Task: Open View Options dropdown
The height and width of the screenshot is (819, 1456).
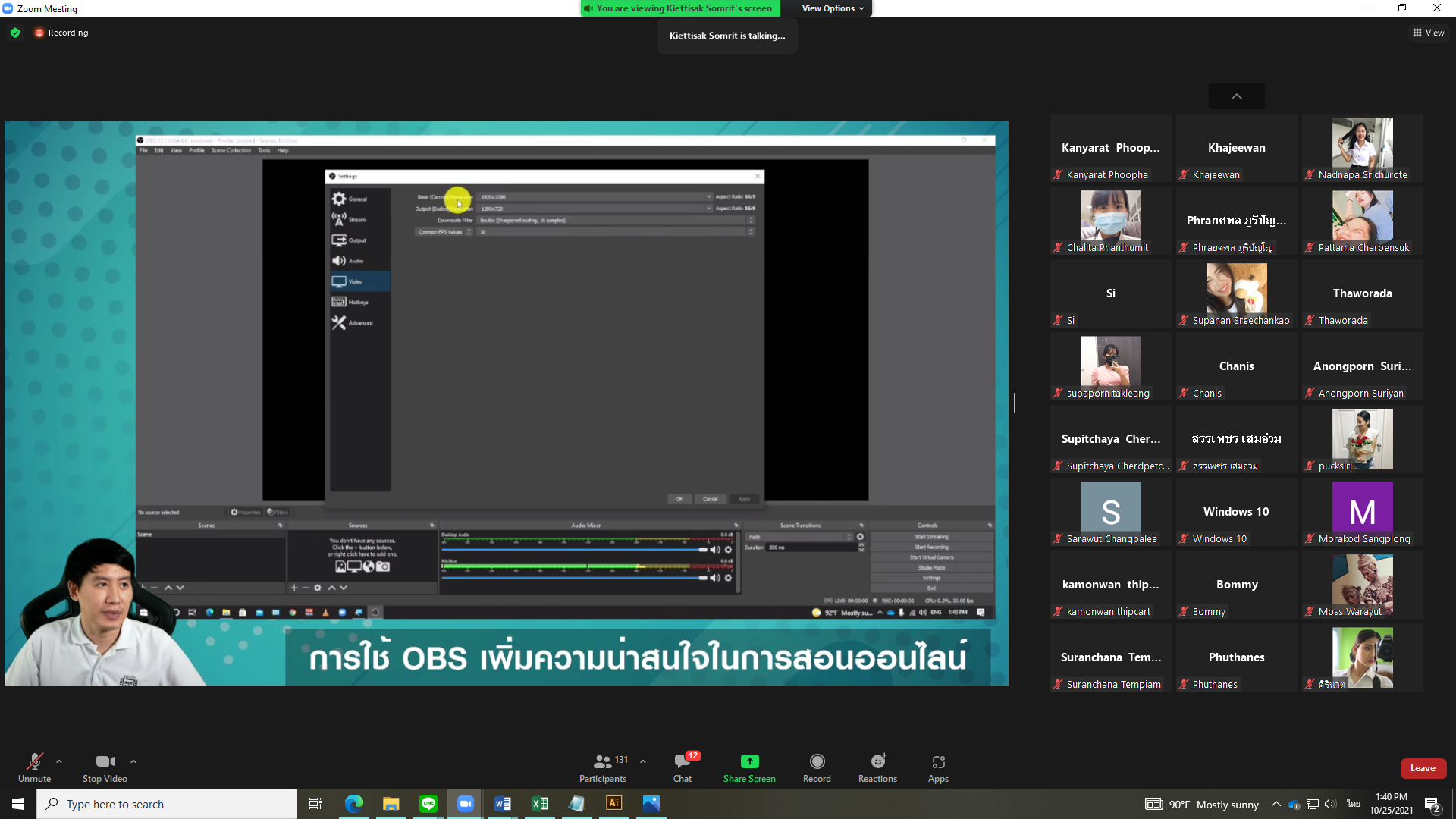Action: [833, 8]
